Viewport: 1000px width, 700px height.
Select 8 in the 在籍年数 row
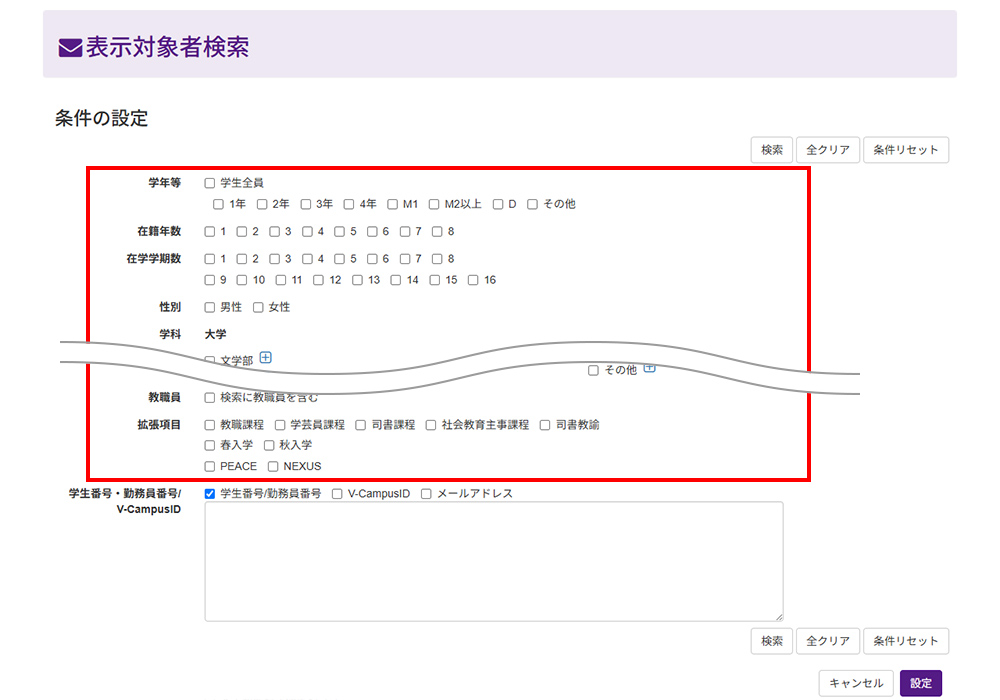pyautogui.click(x=437, y=232)
